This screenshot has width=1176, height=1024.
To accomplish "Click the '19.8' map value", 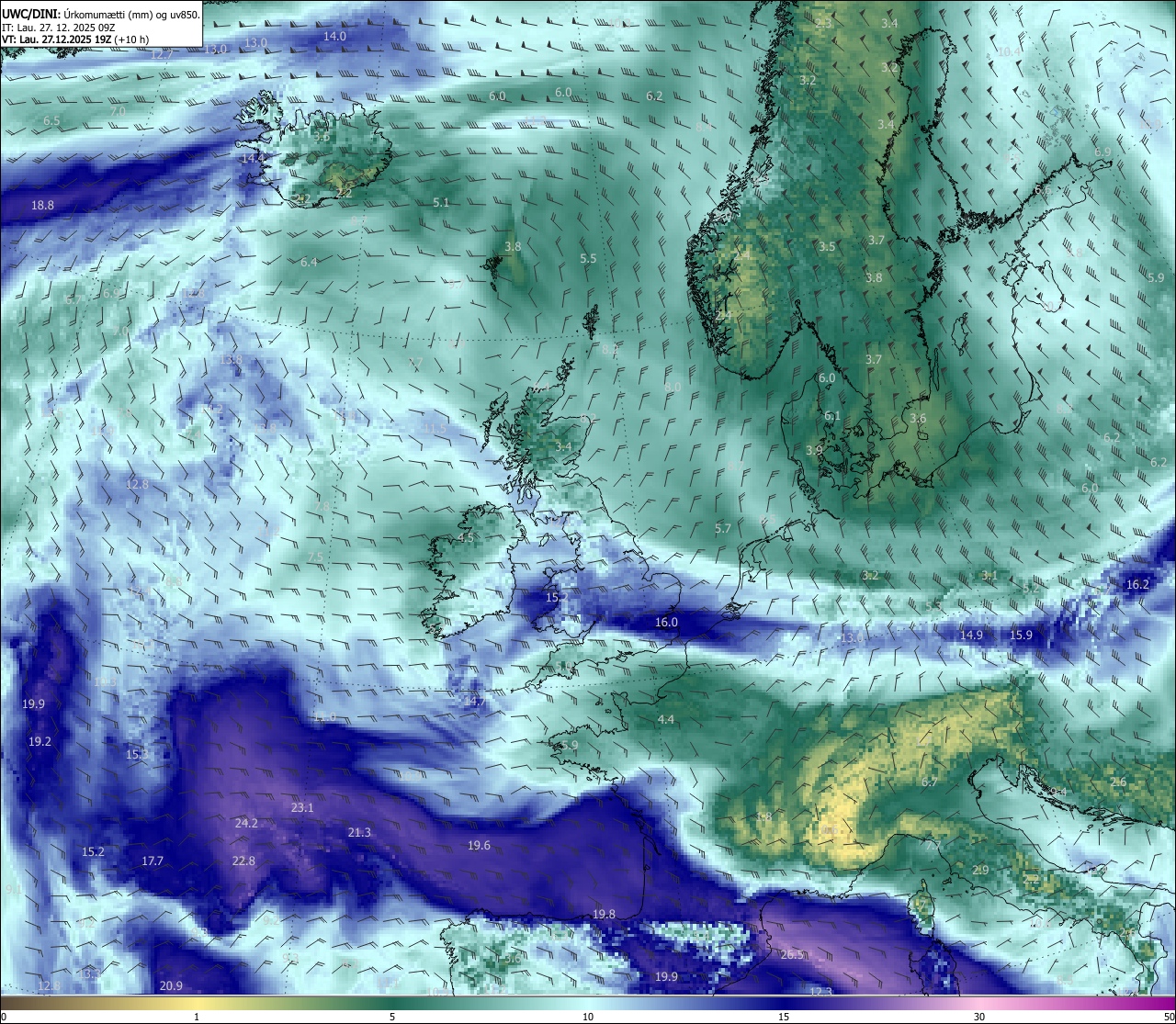I will pos(604,915).
